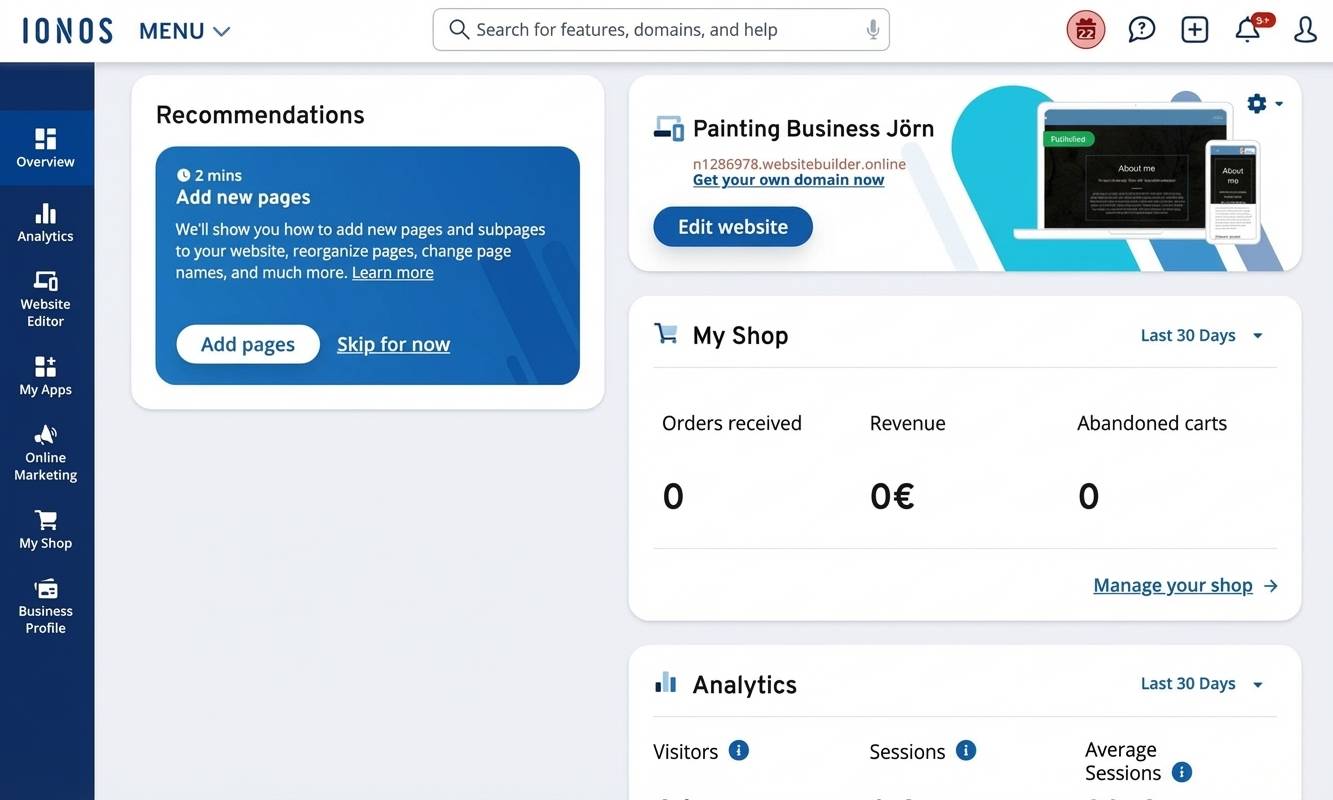Open Online Marketing in sidebar

(45, 452)
